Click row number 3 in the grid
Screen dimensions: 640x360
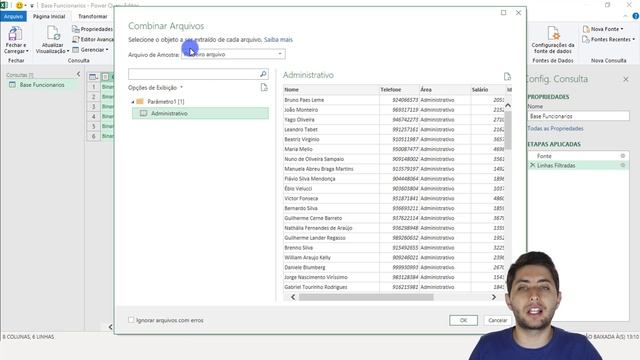click(x=93, y=107)
